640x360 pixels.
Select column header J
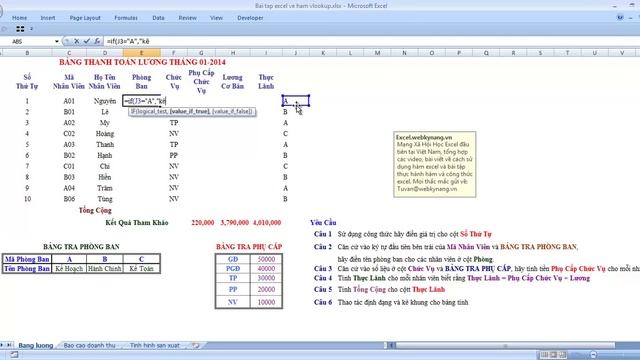(295, 53)
